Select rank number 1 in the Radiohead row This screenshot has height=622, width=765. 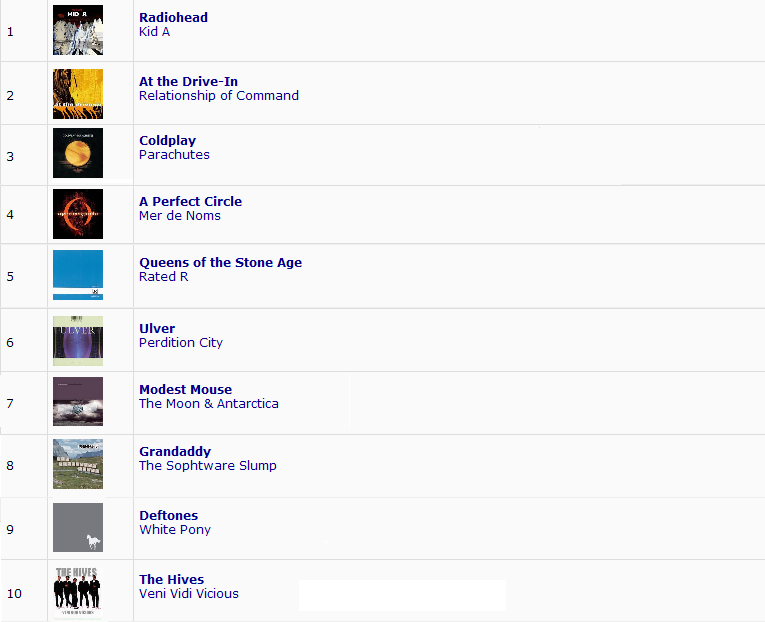10,32
